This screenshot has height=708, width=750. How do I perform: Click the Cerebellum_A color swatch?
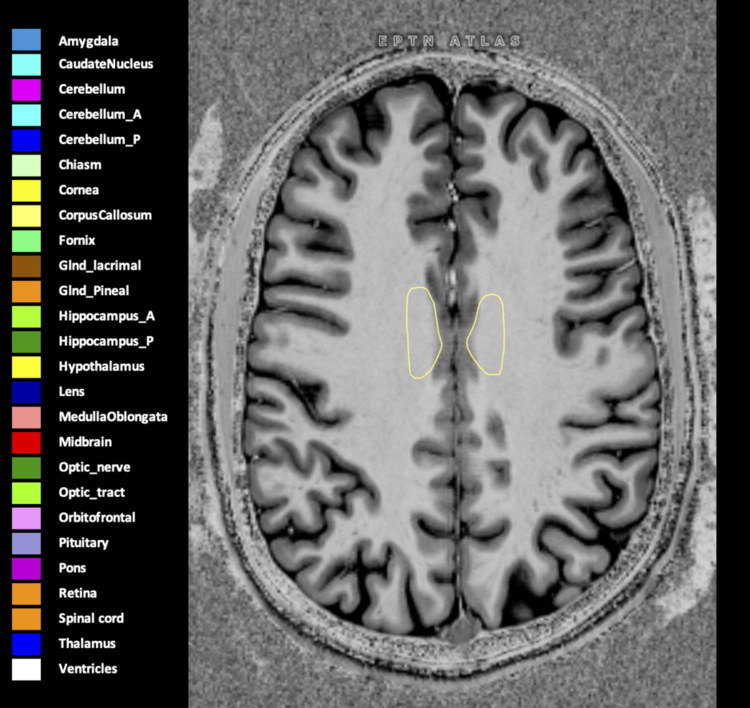tap(26, 115)
